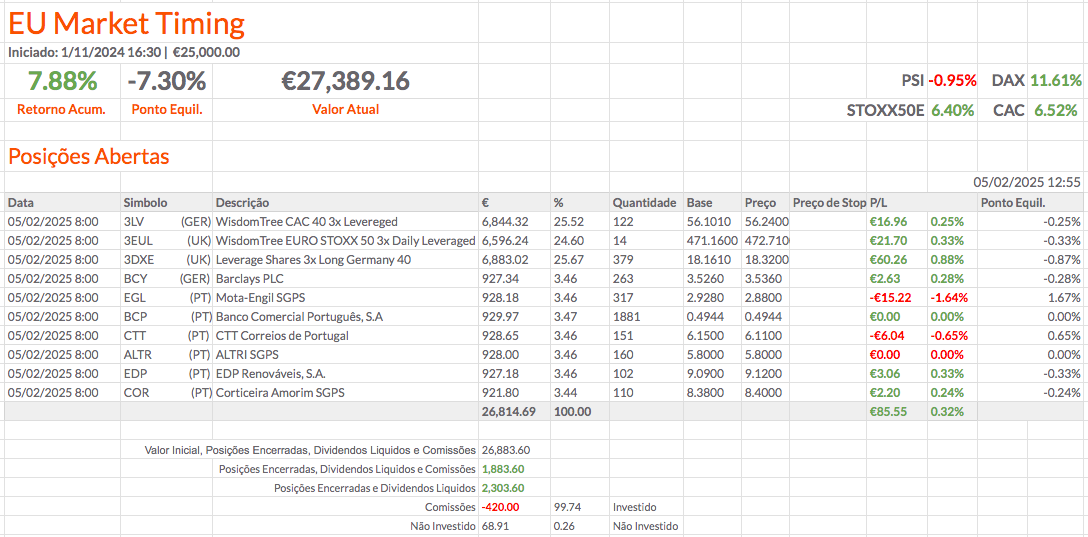Viewport: 1088px width, 537px height.
Task: Click the PSI -0.95% index value
Action: [x=951, y=81]
